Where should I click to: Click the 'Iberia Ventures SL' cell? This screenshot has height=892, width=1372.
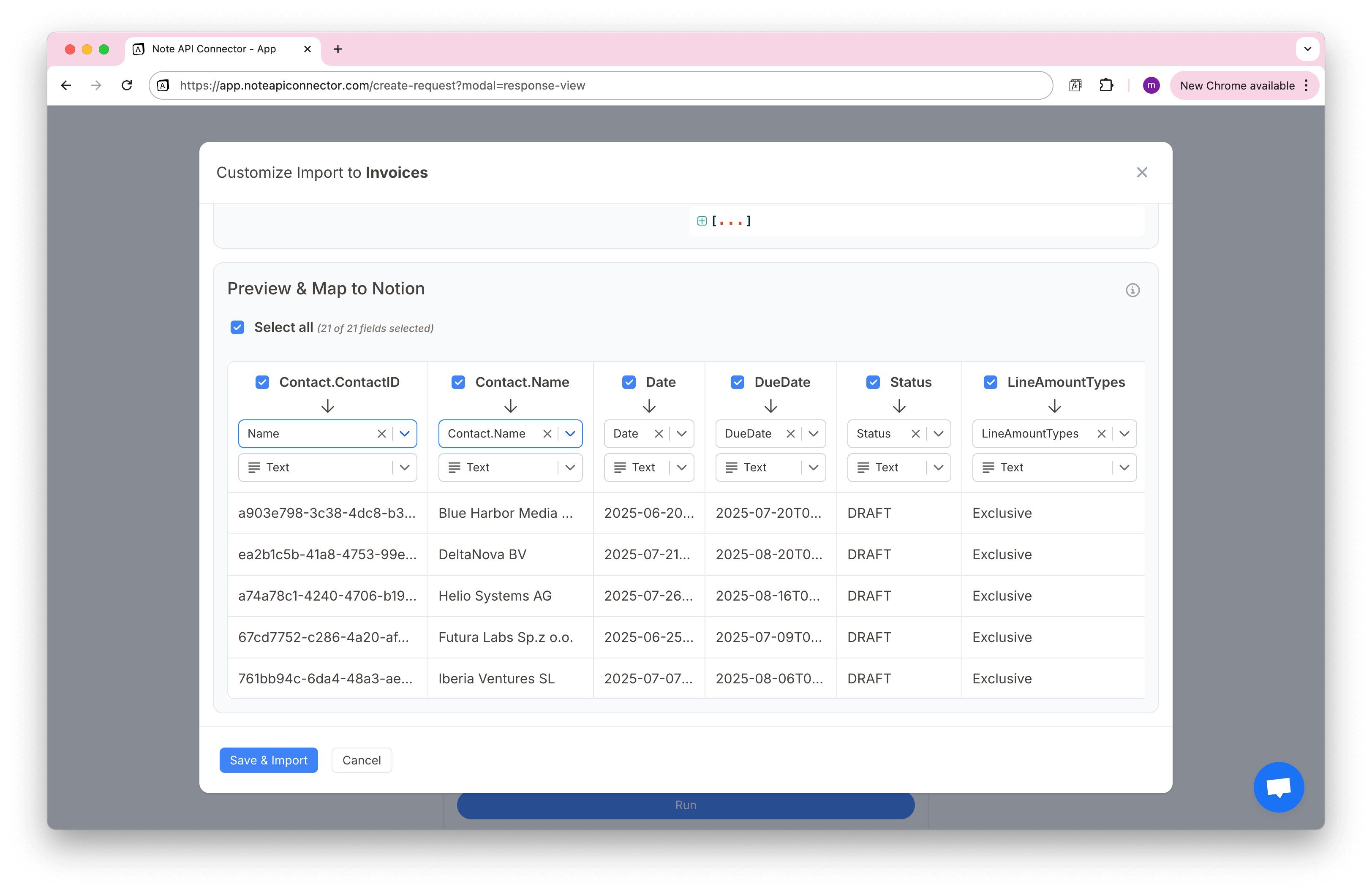click(510, 678)
